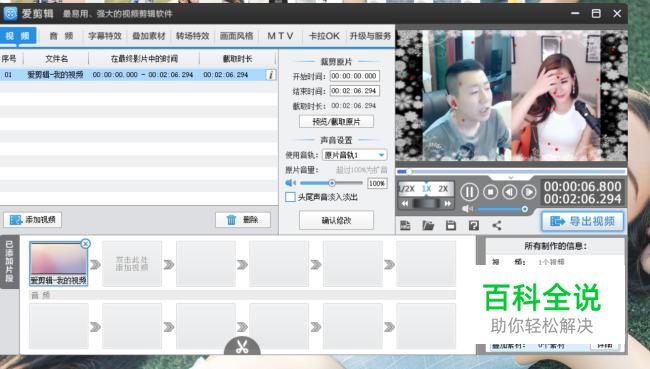Click the 在最终影片中的时间 column header
This screenshot has width=650, height=369.
[144, 59]
